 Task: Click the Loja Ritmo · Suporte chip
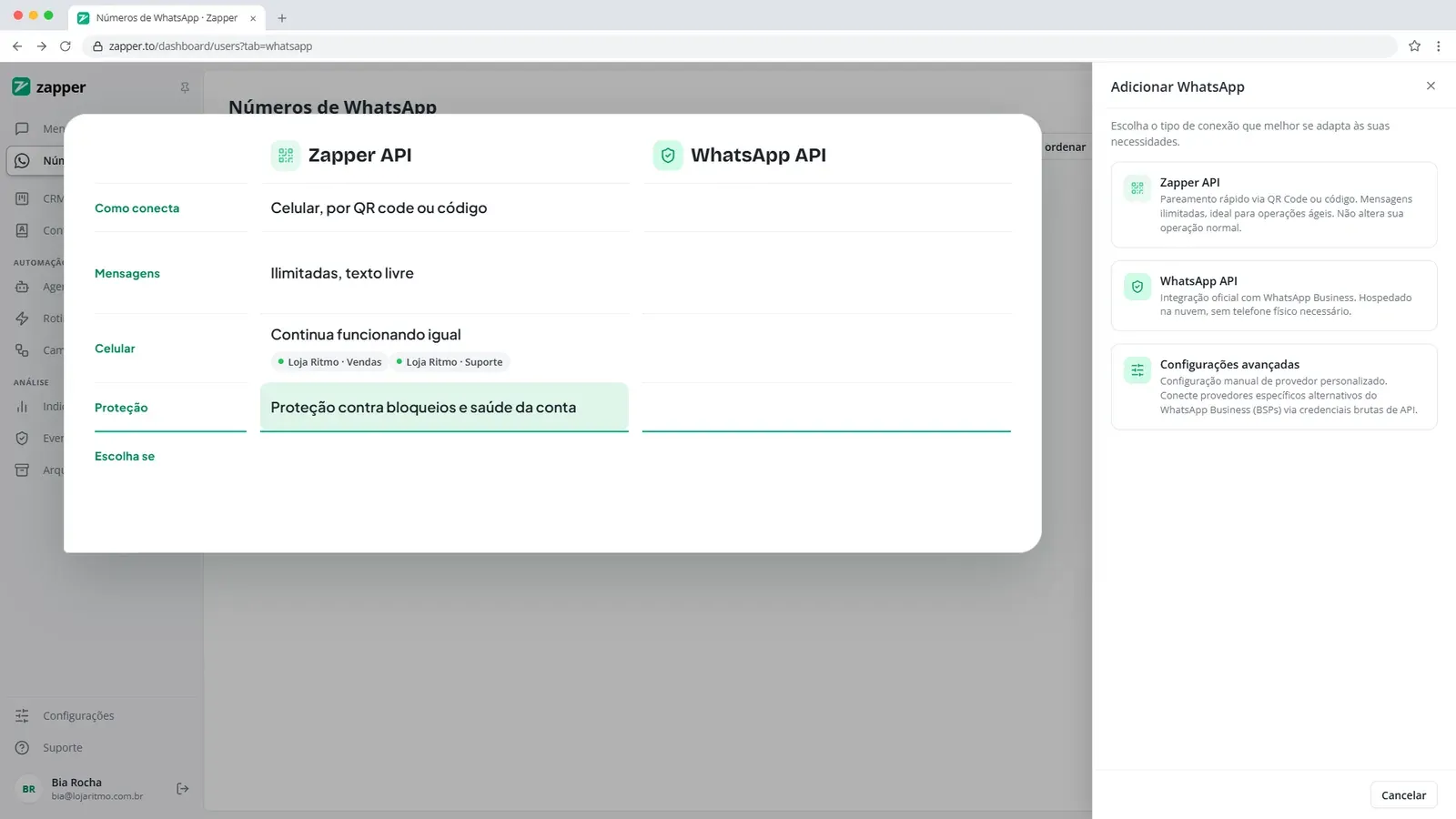tap(450, 362)
